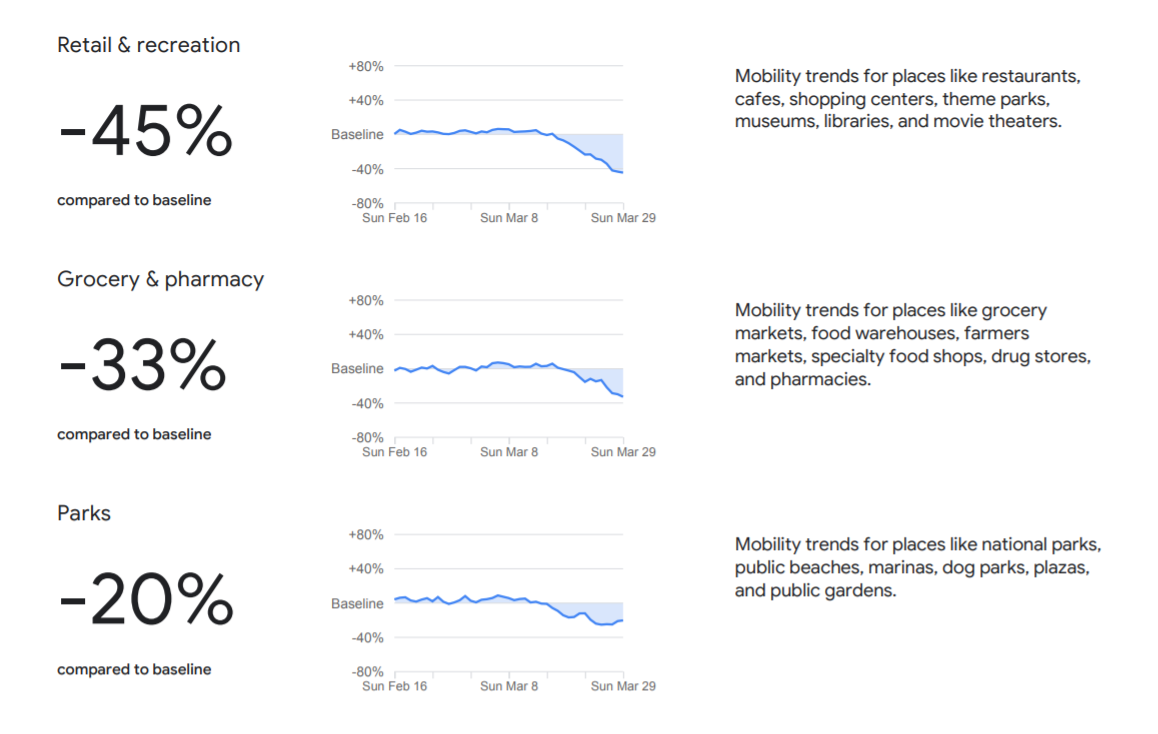Image resolution: width=1158 pixels, height=734 pixels.
Task: Click the -80% label on the grocery chart
Action: pos(365,437)
